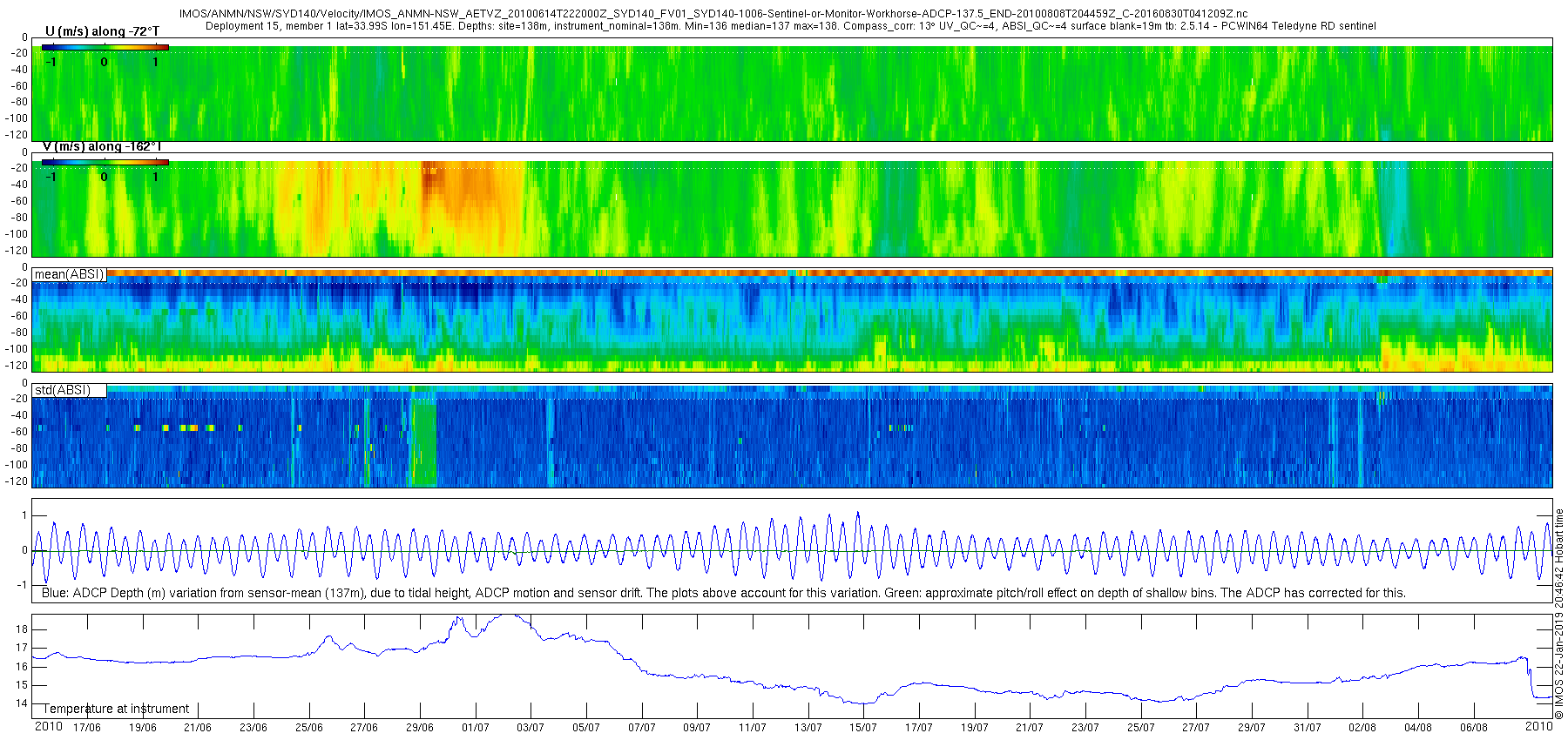Click the 29/06 date tick label
The width and height of the screenshot is (1568, 740).
[x=419, y=728]
